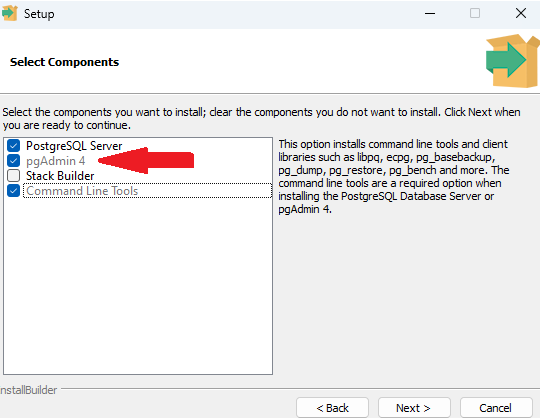Click the command line tools description text
Viewport: 540px width, 418px height.
[394, 176]
